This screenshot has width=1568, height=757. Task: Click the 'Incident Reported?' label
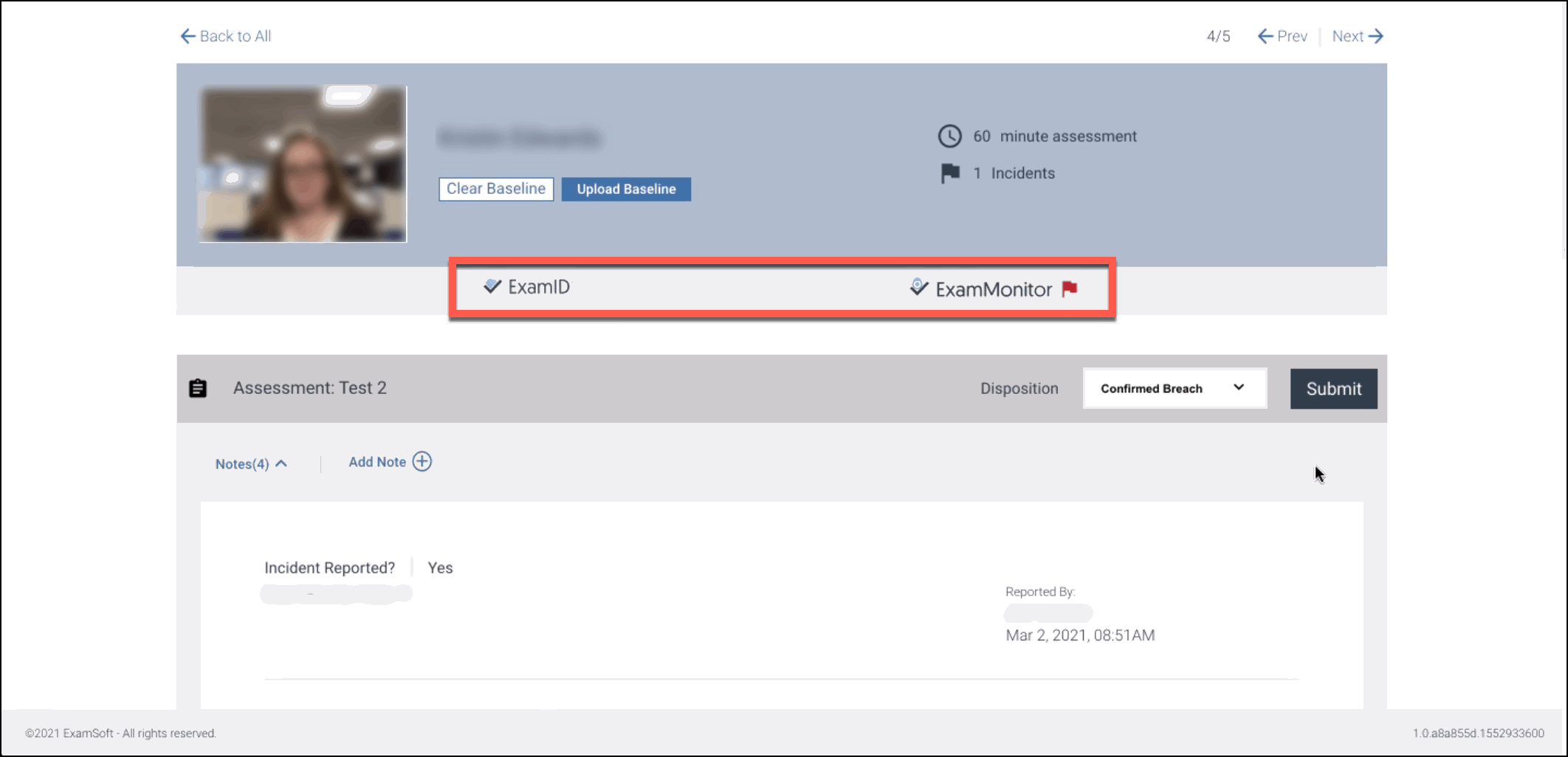[329, 568]
